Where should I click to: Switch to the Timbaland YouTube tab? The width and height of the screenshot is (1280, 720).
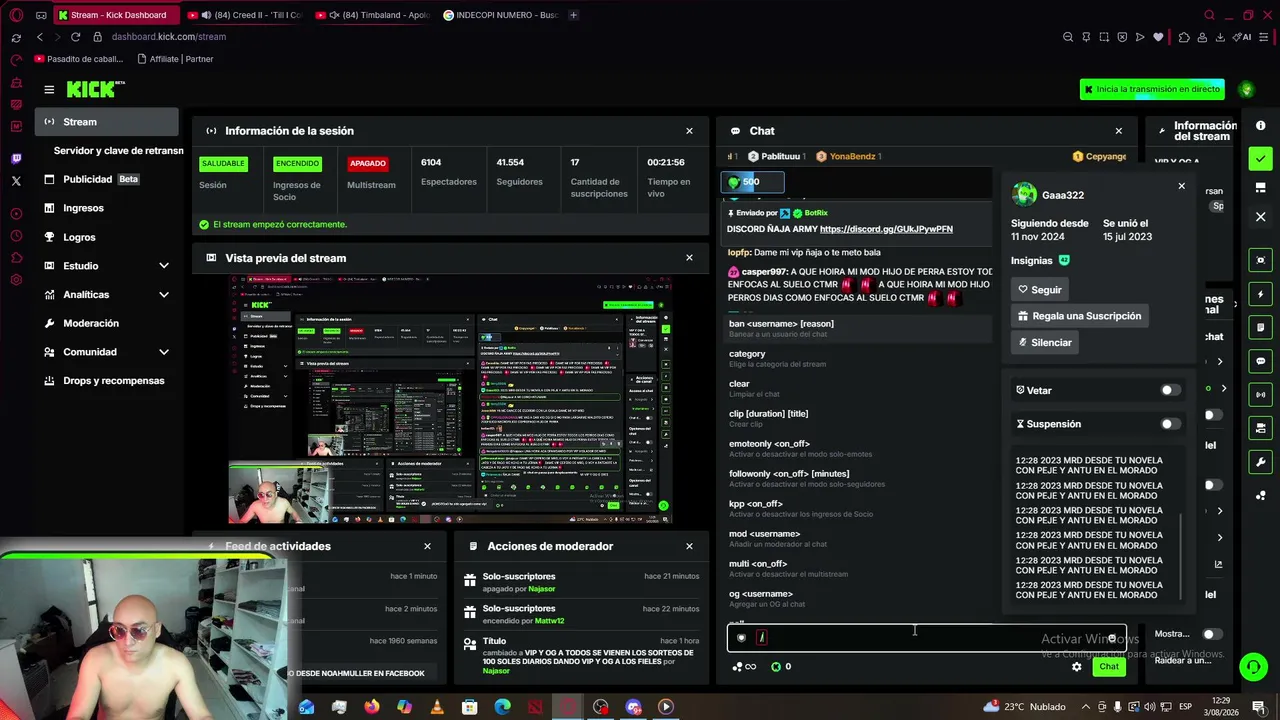371,15
